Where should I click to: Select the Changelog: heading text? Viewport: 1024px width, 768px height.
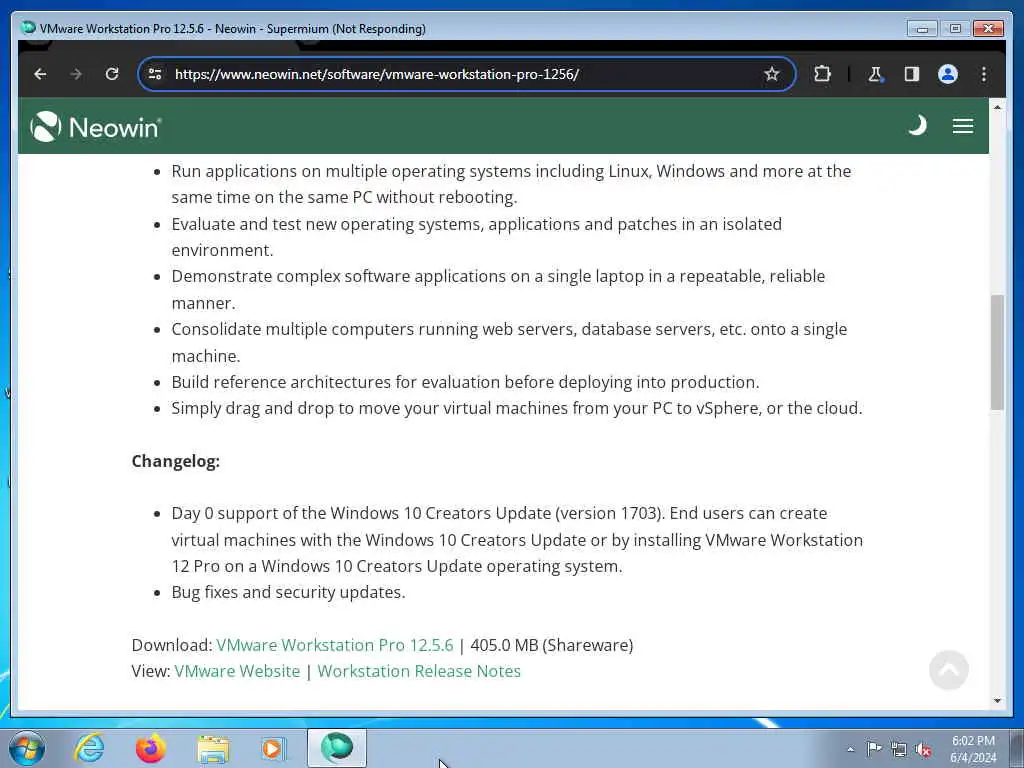pyautogui.click(x=176, y=461)
